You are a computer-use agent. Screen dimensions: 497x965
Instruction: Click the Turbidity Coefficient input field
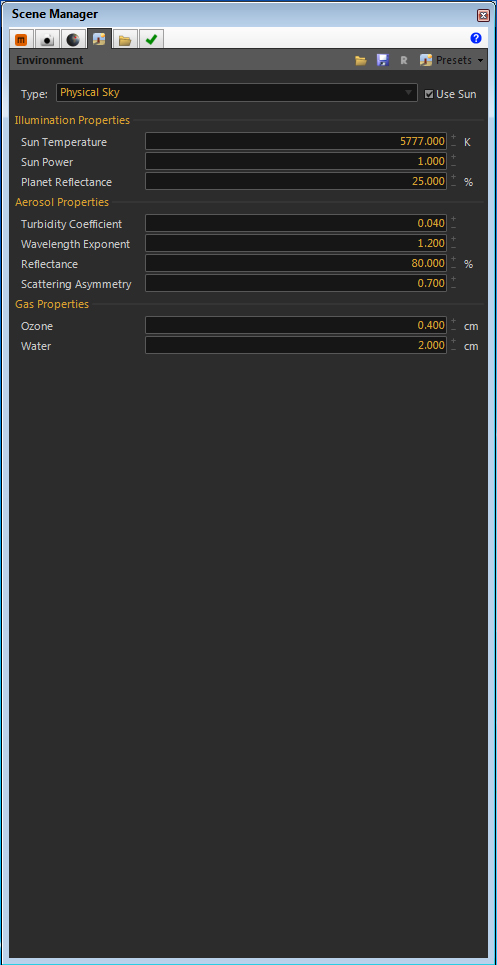click(296, 223)
